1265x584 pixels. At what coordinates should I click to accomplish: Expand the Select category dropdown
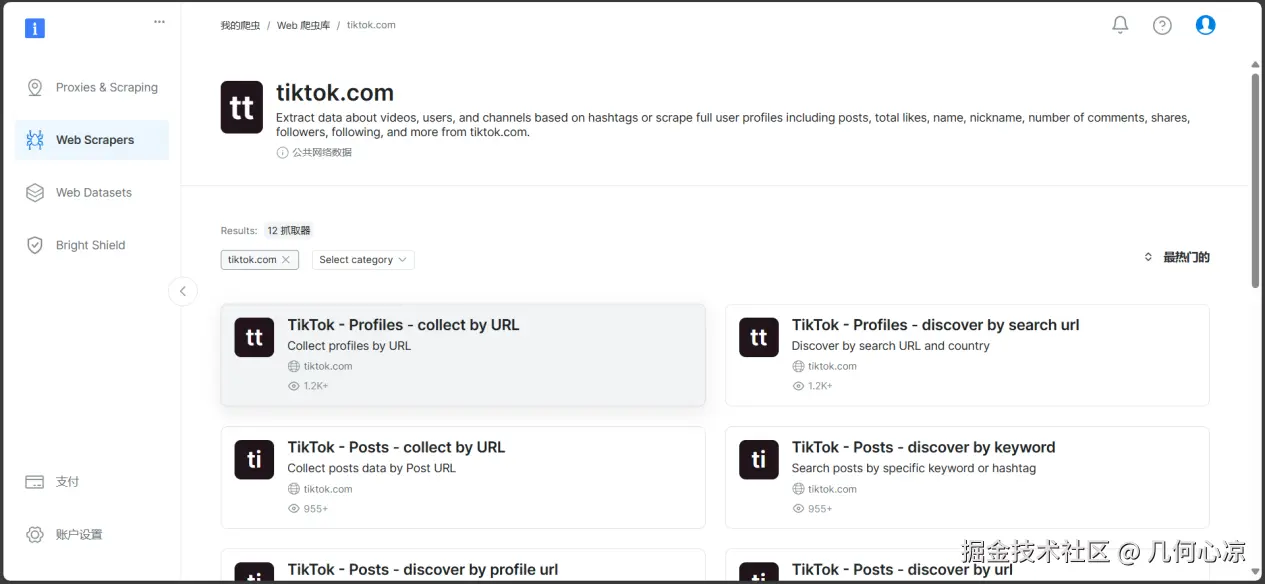point(363,260)
